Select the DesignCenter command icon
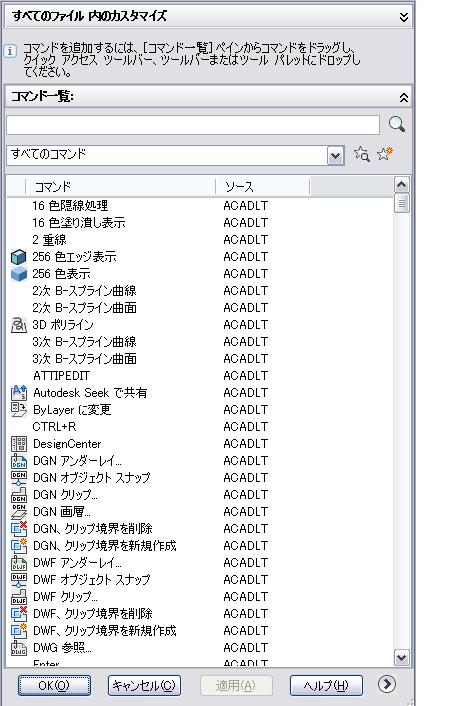 pyautogui.click(x=18, y=444)
